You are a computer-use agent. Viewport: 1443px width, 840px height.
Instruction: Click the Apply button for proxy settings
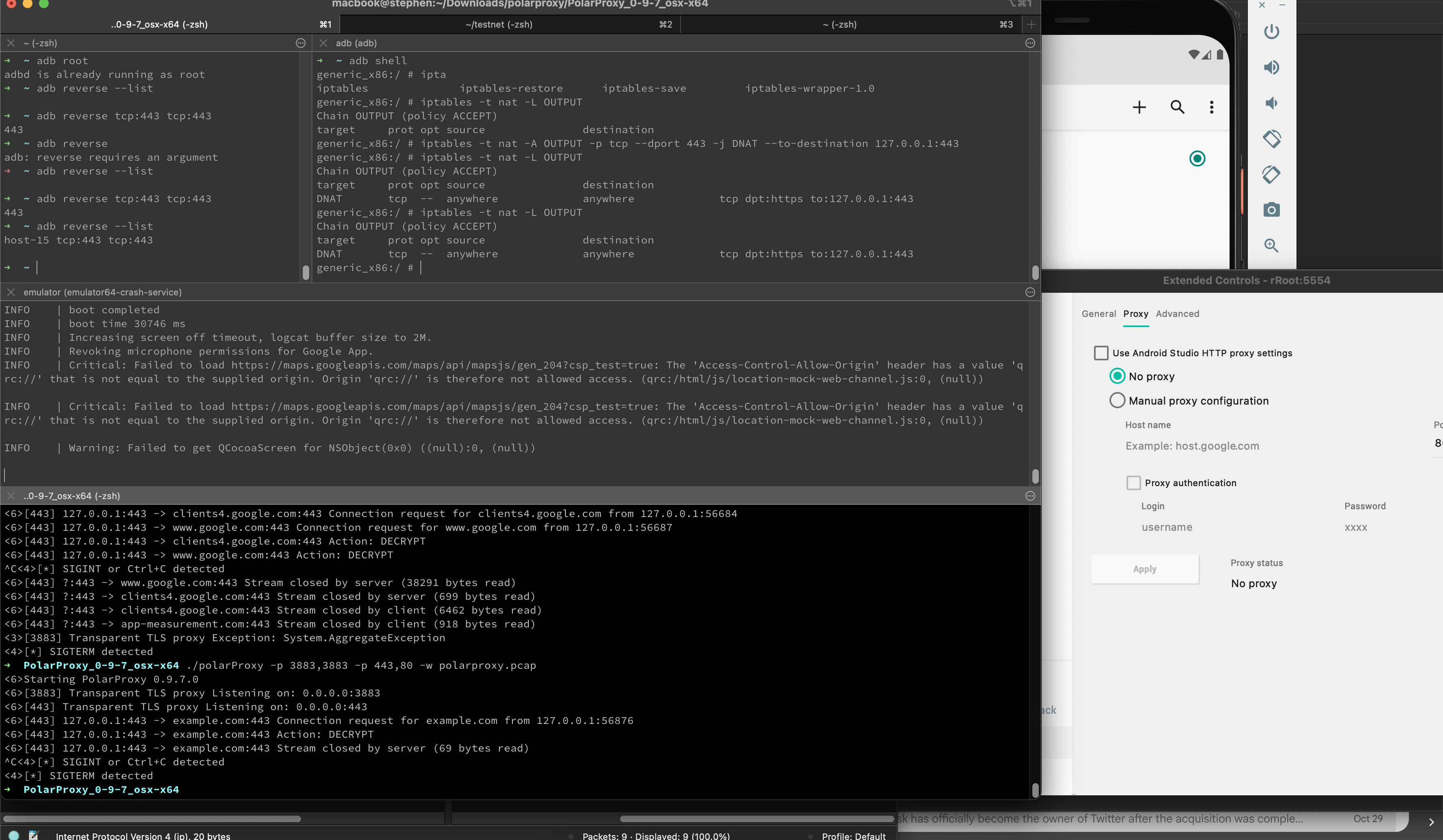[x=1145, y=569]
